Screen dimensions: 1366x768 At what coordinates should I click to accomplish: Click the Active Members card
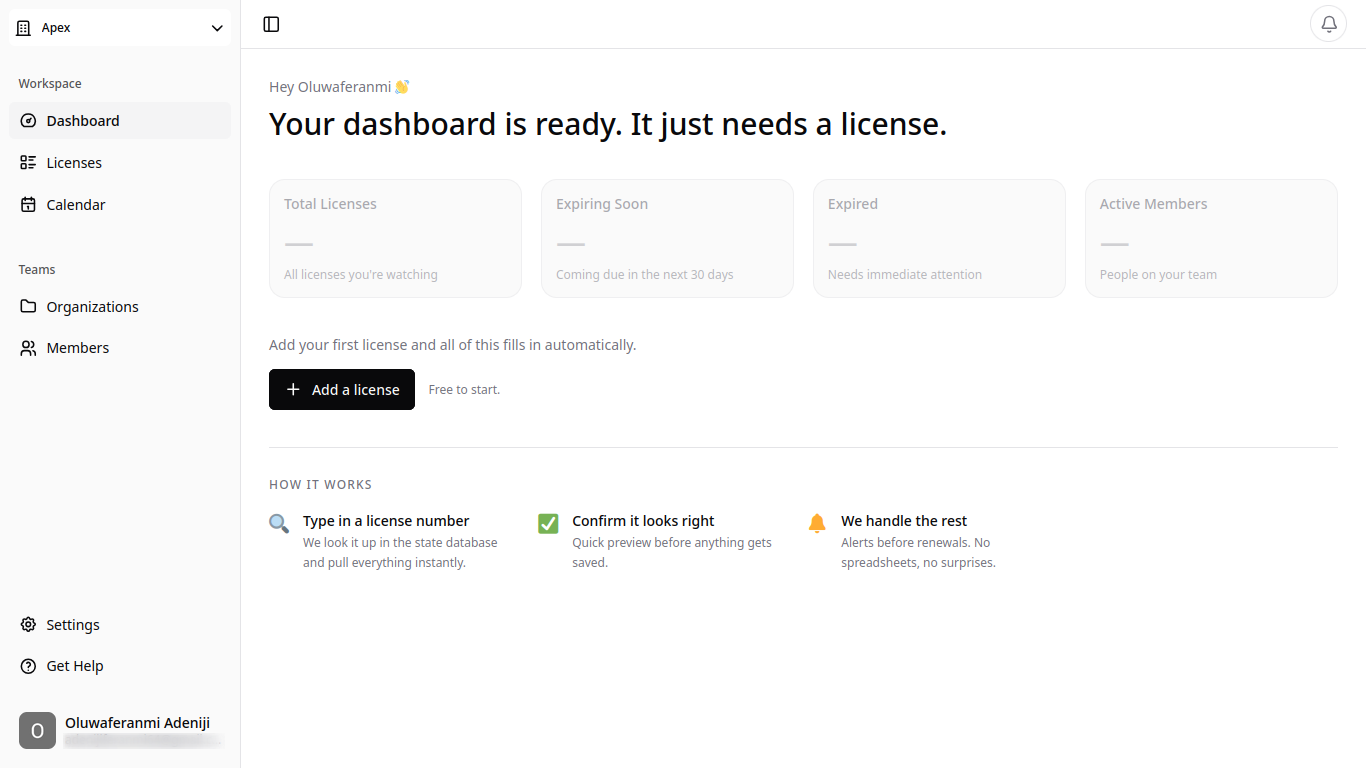tap(1211, 238)
